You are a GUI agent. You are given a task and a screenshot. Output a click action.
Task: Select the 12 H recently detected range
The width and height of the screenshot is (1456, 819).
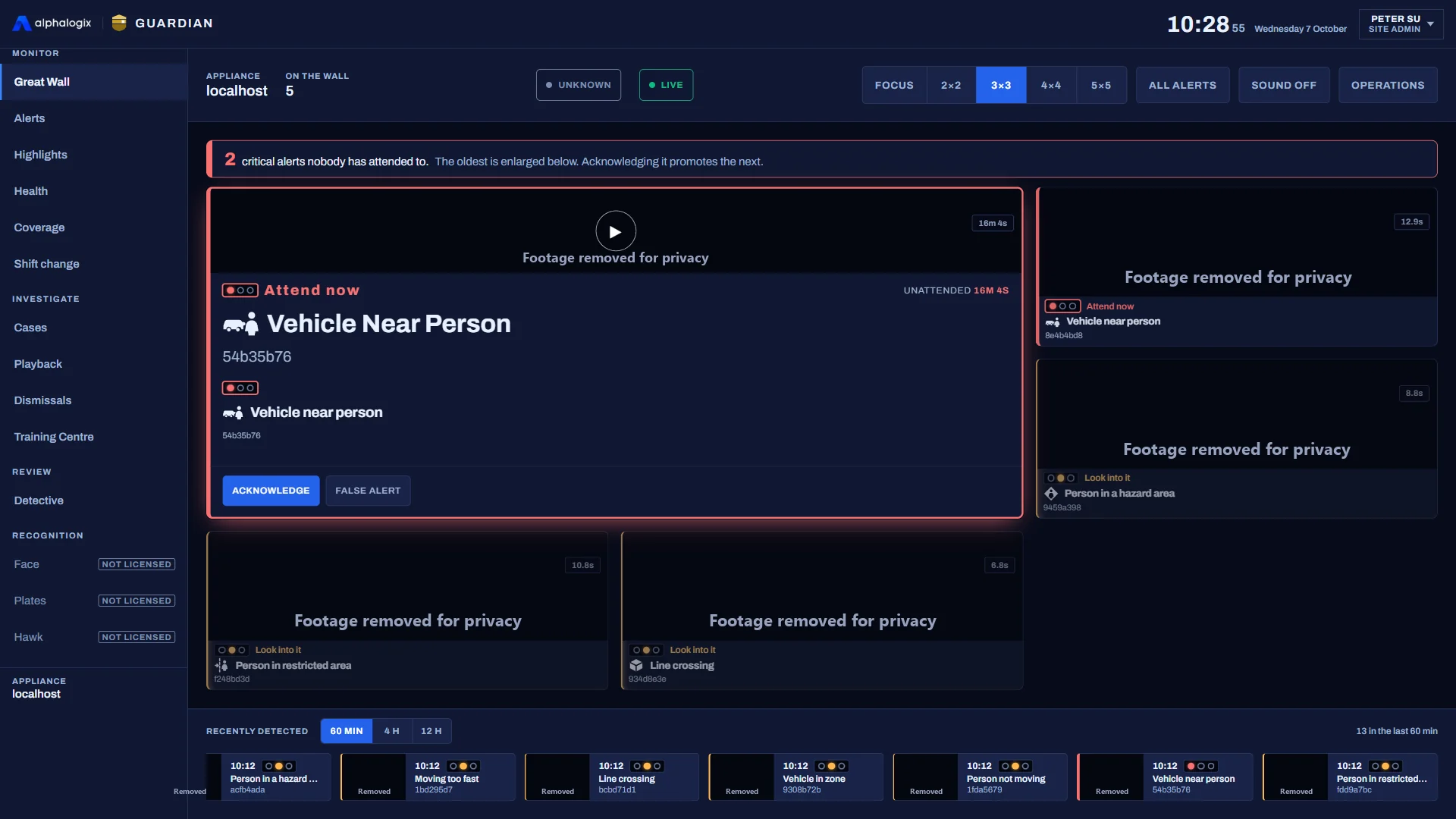431,731
